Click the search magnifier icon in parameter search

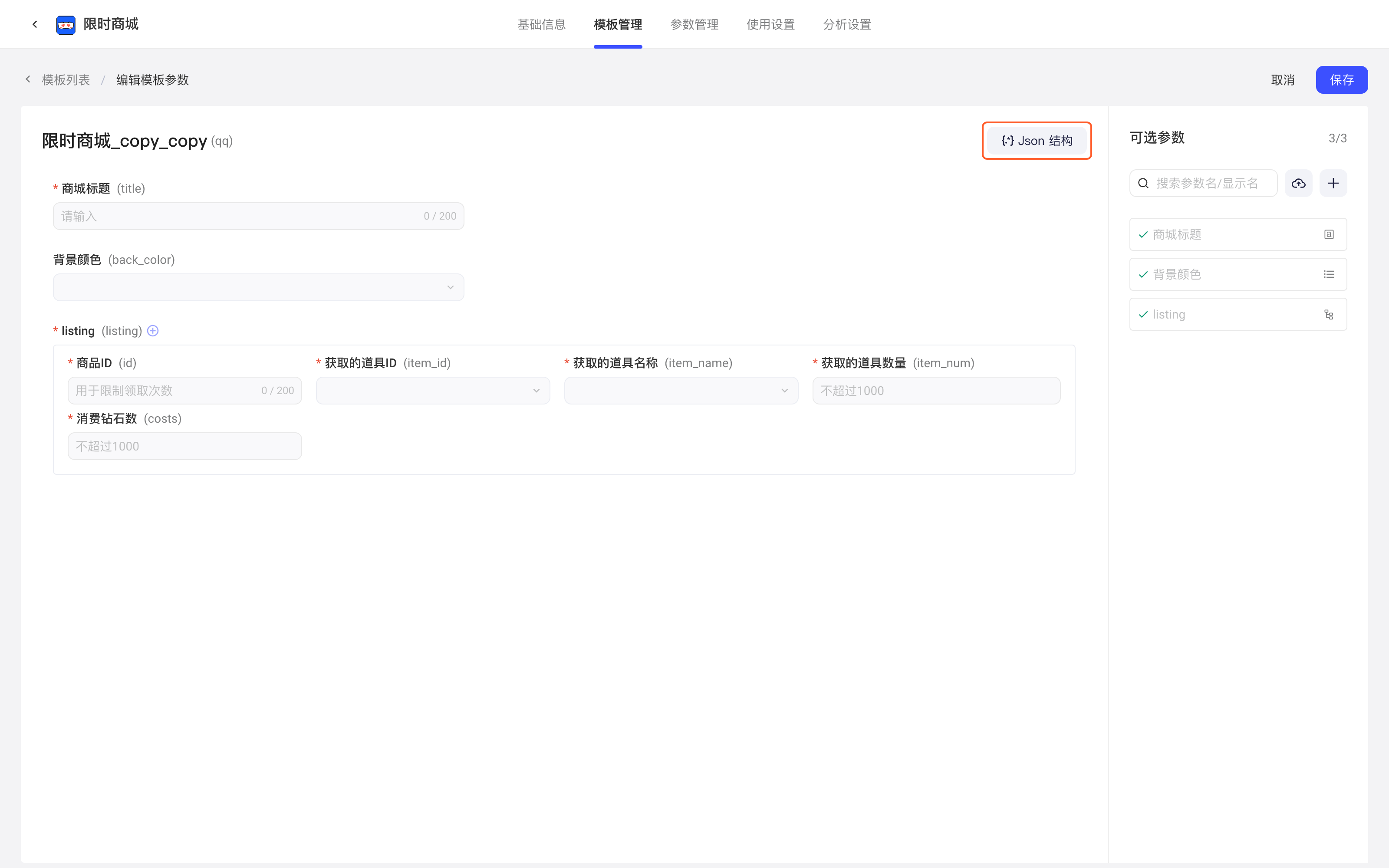(1143, 183)
